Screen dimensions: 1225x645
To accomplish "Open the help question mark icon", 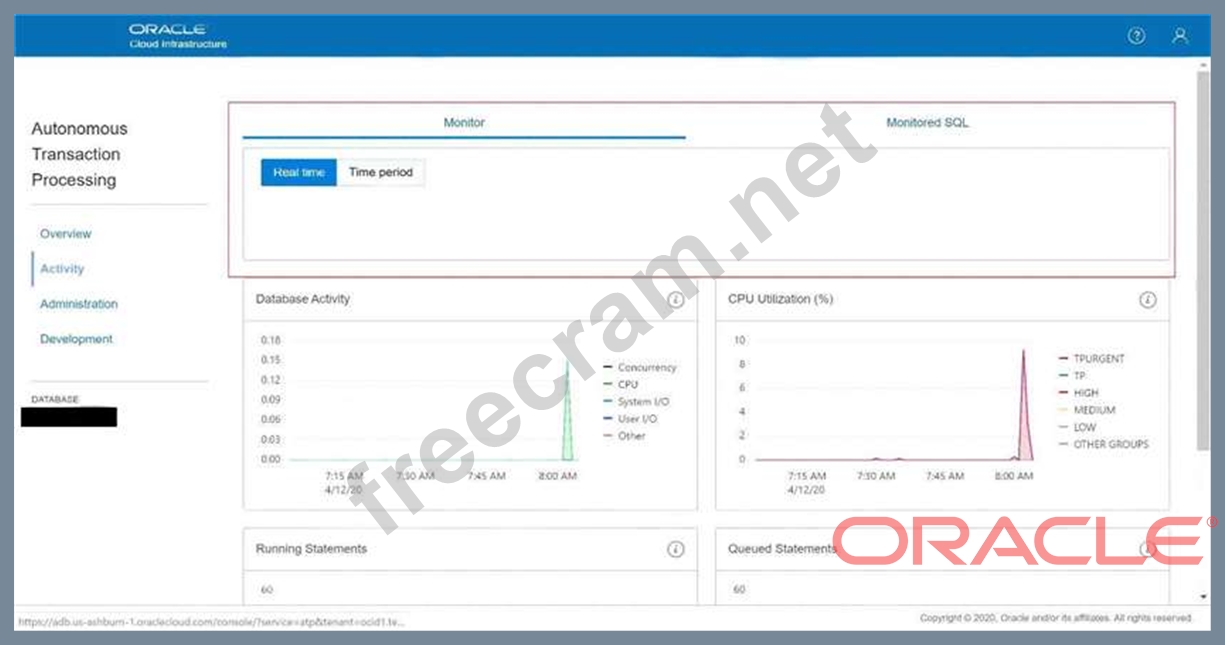I will point(1136,36).
